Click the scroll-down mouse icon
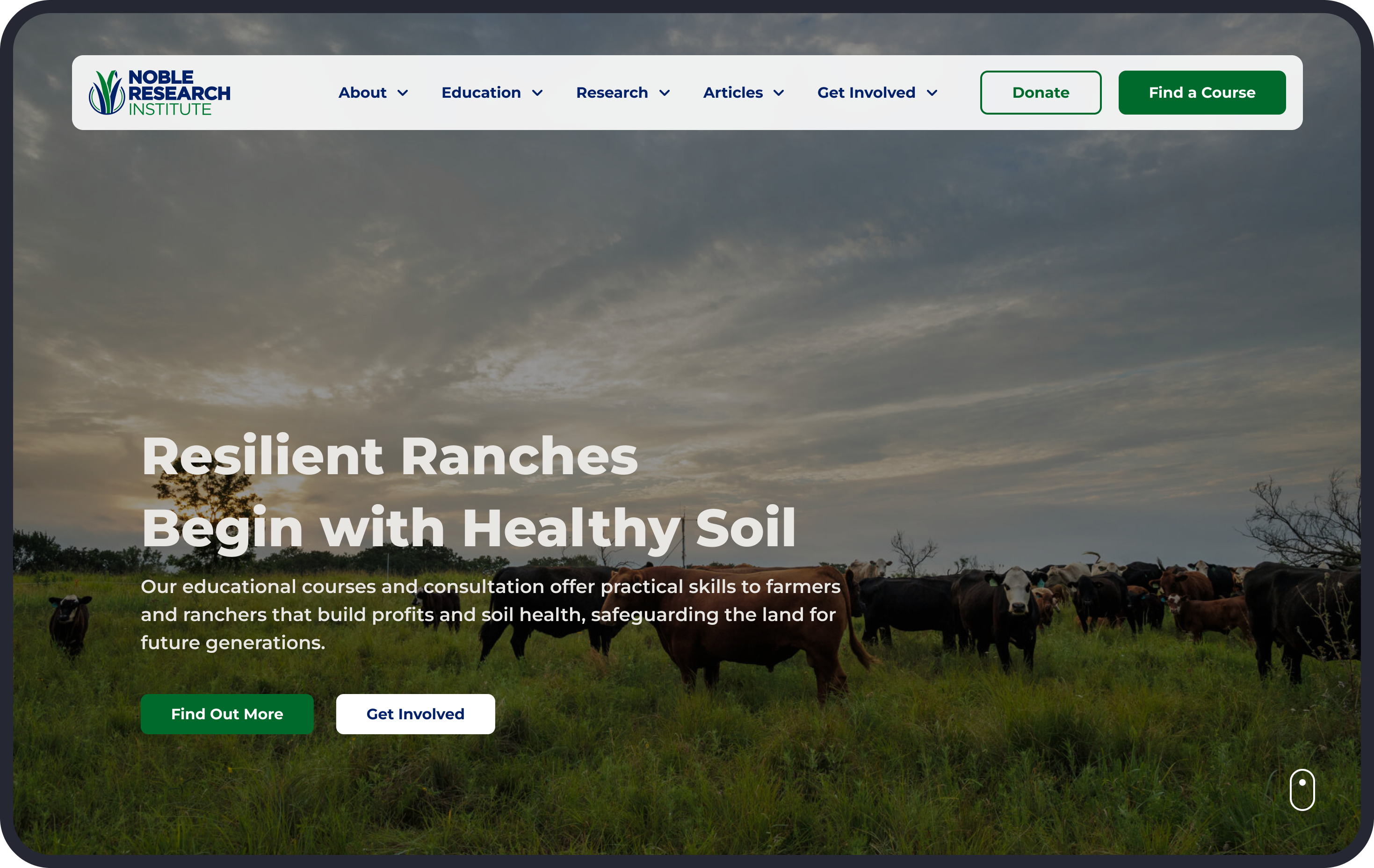Screen dimensions: 1374x868 (1302, 789)
